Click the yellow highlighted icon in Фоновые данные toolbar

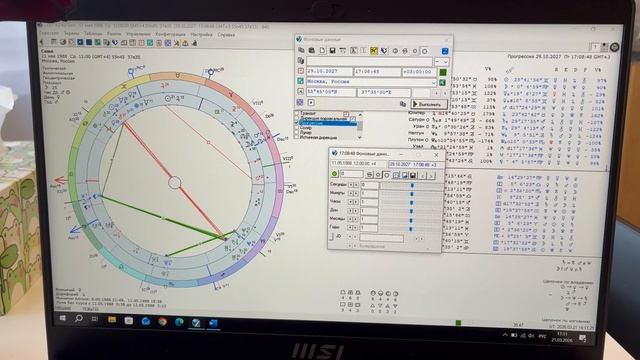click(373, 51)
